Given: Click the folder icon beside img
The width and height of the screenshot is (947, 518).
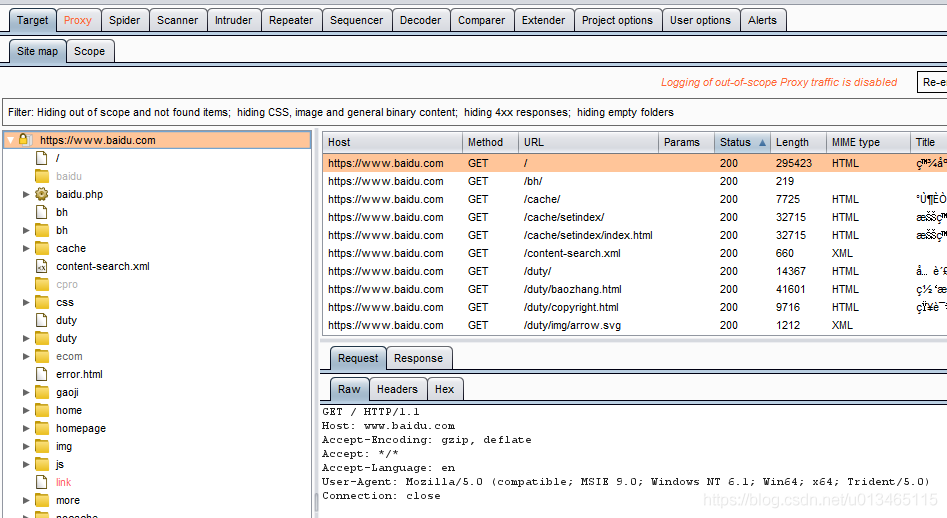Looking at the screenshot, I should pyautogui.click(x=42, y=446).
